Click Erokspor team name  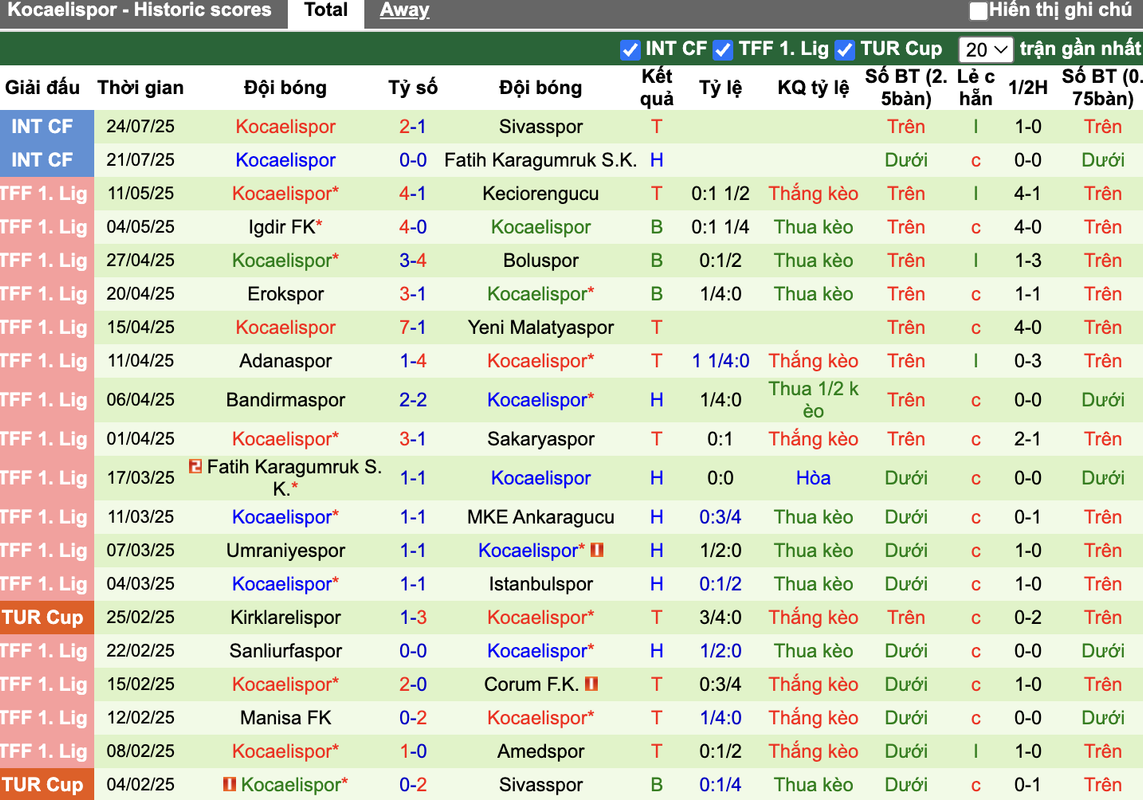click(286, 294)
